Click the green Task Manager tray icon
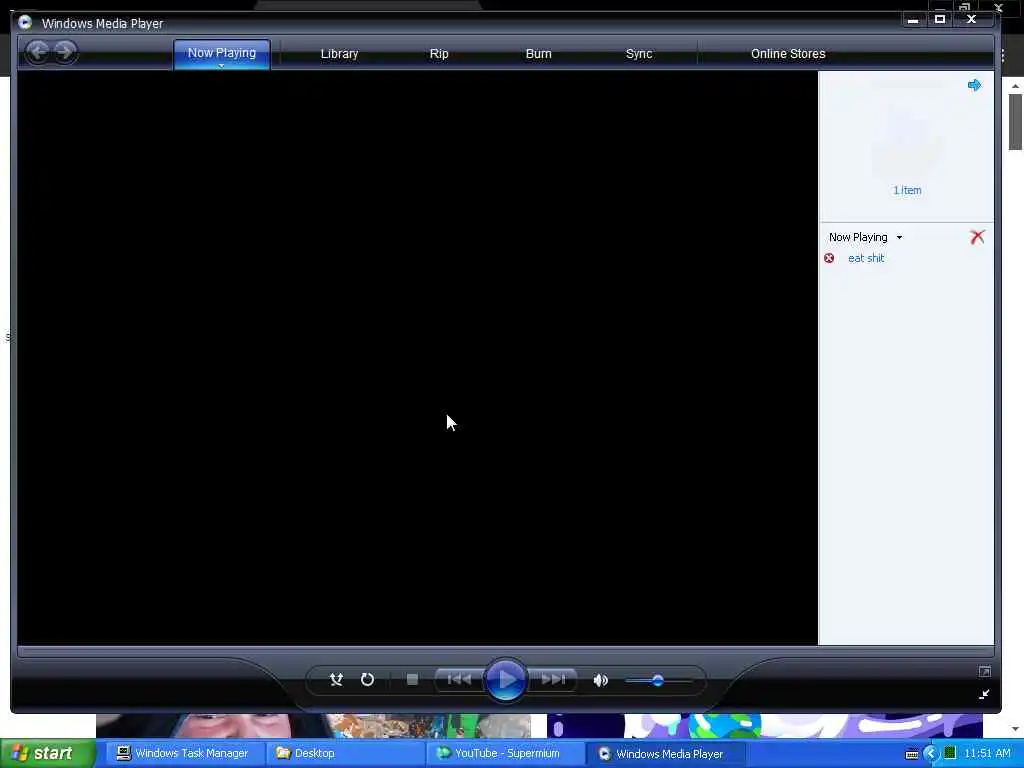The height and width of the screenshot is (768, 1024). point(950,753)
